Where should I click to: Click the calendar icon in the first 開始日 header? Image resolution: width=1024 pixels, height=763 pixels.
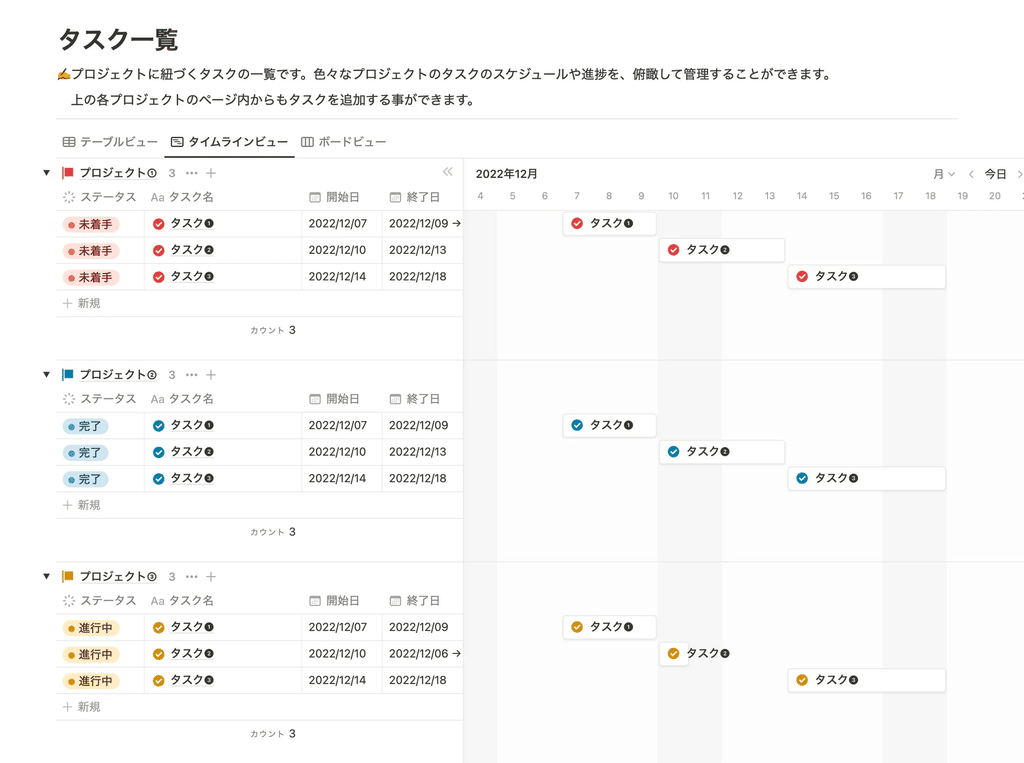(315, 197)
